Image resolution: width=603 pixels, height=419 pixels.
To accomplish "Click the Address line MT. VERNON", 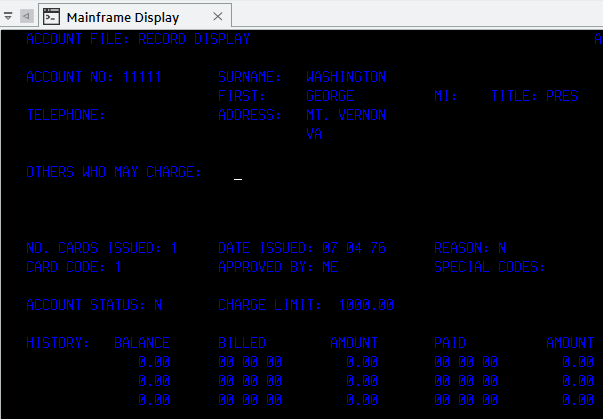I will [x=346, y=115].
